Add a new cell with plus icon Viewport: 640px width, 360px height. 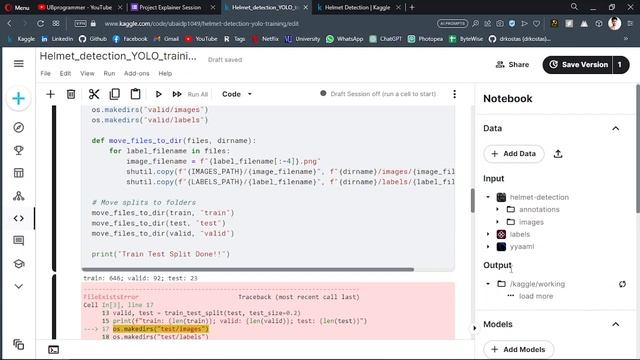pyautogui.click(x=50, y=94)
